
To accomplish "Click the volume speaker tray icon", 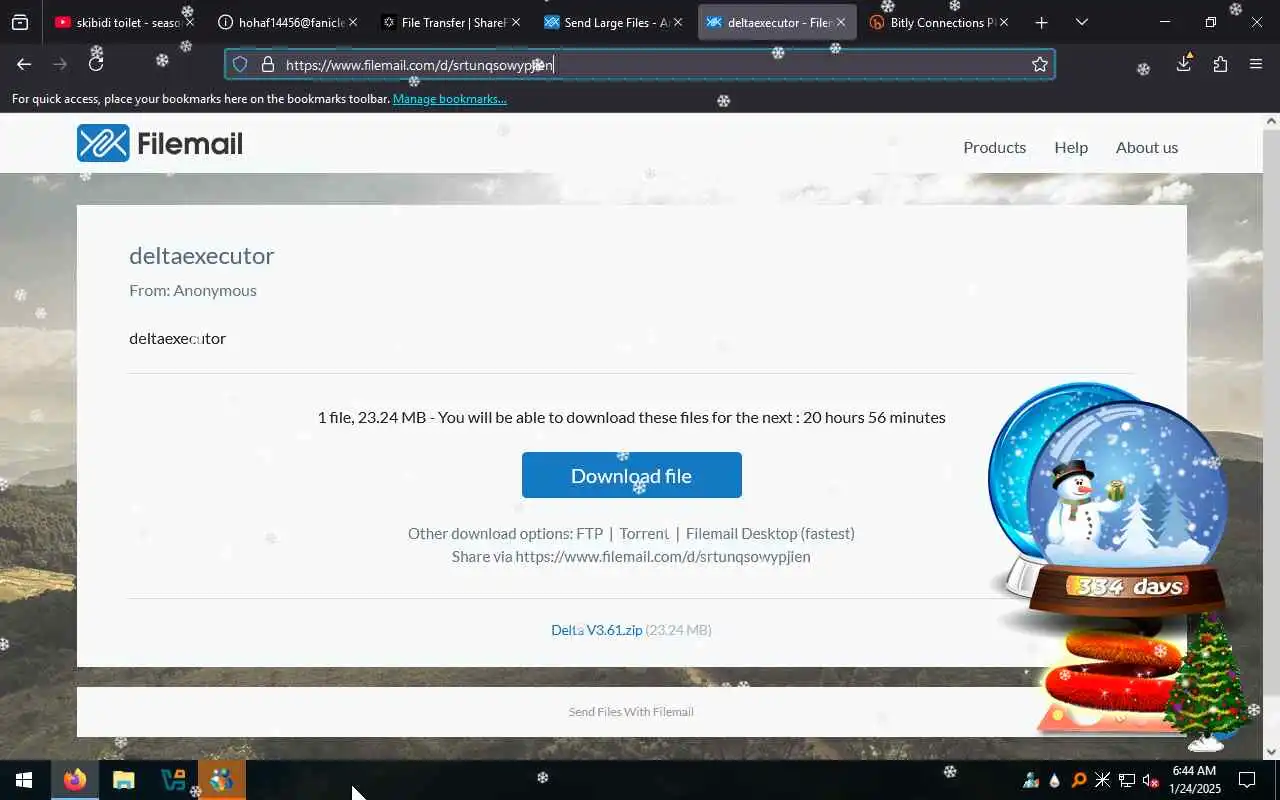I will coord(1150,780).
